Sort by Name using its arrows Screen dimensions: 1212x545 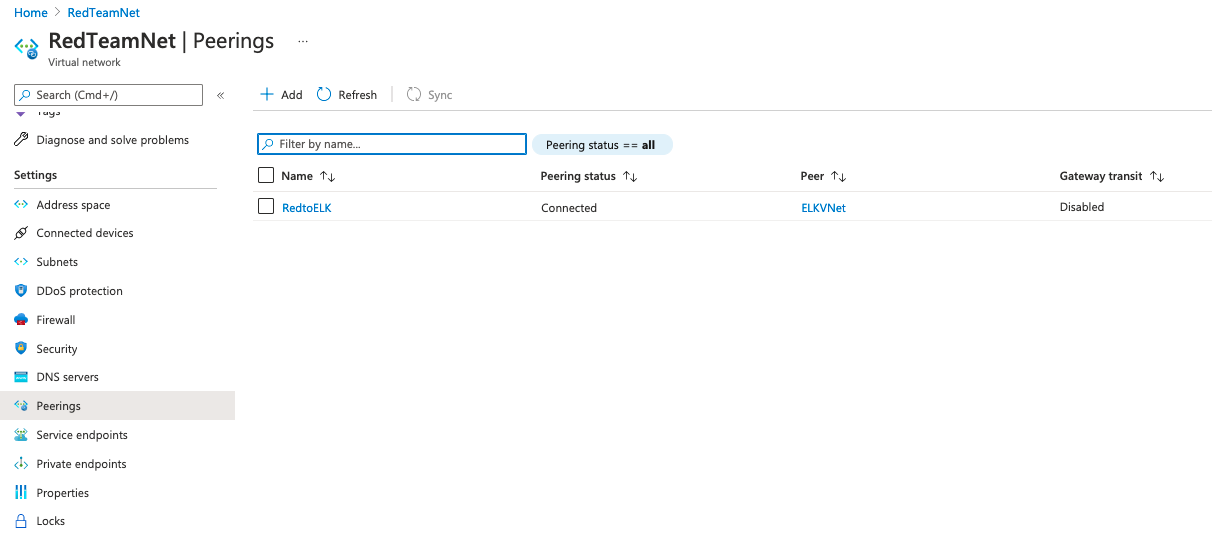tap(327, 176)
